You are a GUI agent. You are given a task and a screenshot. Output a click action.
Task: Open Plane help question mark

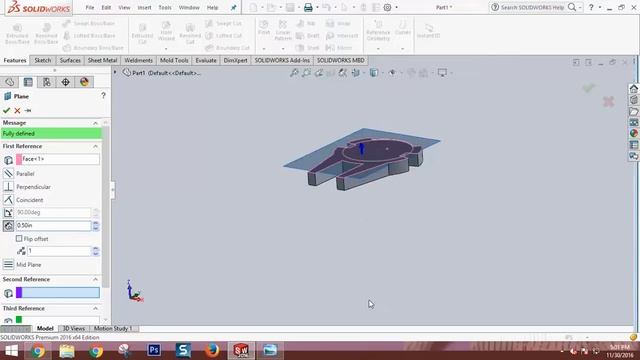(x=103, y=96)
